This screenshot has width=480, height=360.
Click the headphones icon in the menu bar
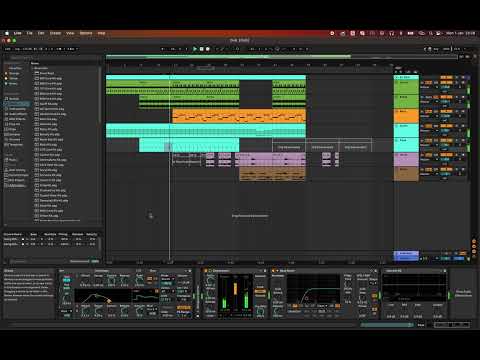coord(392,33)
